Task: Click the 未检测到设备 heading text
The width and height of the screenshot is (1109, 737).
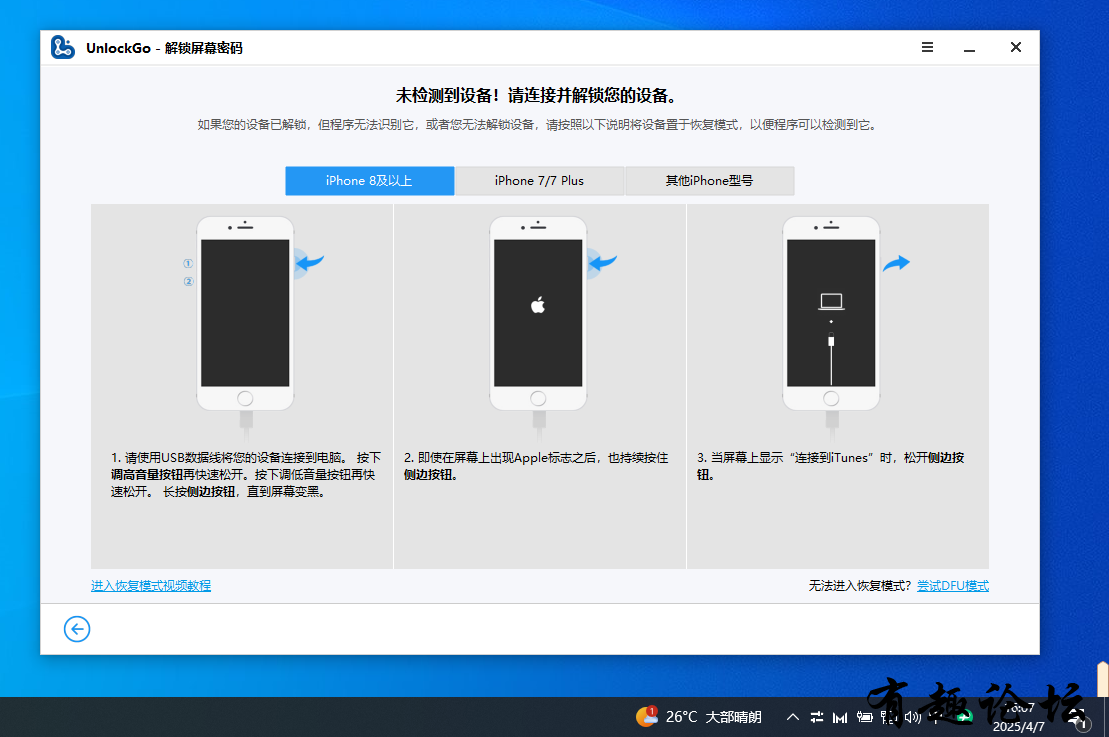Action: click(x=537, y=95)
